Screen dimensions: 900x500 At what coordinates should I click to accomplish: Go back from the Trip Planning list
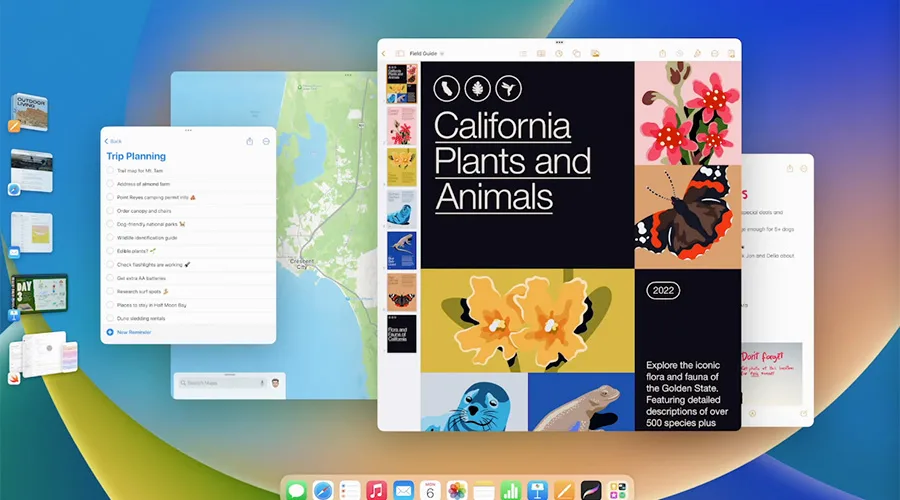113,141
